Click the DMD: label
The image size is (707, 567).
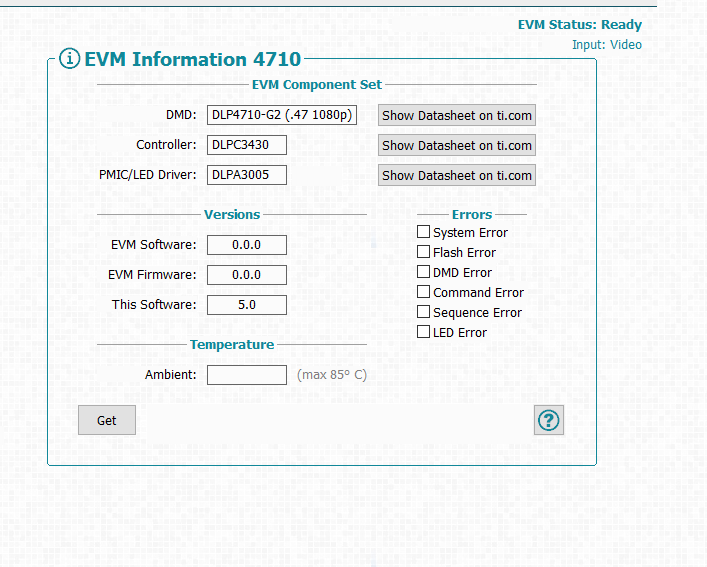pyautogui.click(x=181, y=115)
